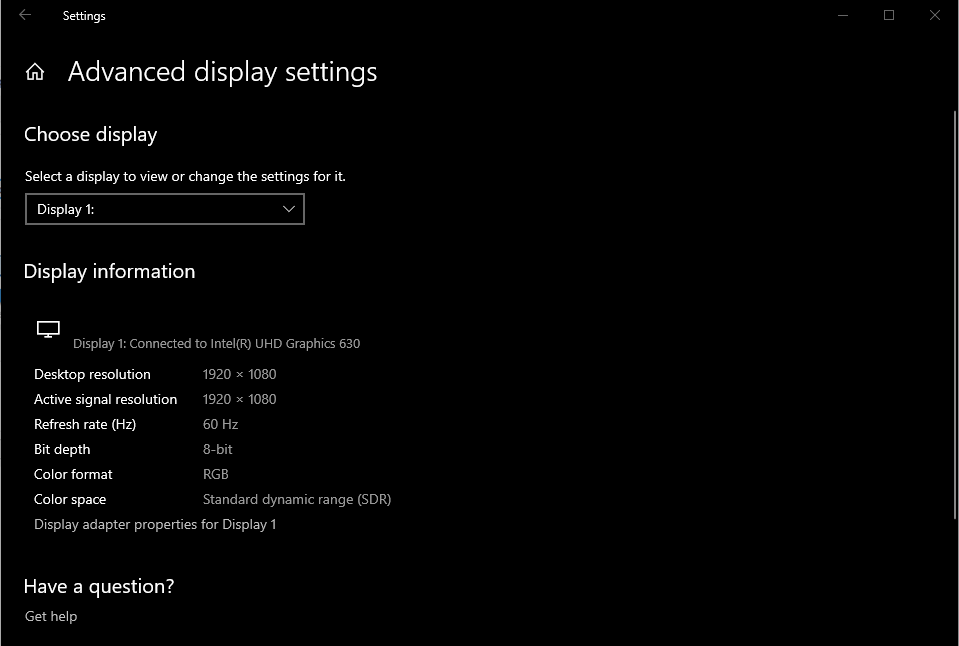959x646 pixels.
Task: Click the RGB Color format value
Action: pyautogui.click(x=215, y=474)
